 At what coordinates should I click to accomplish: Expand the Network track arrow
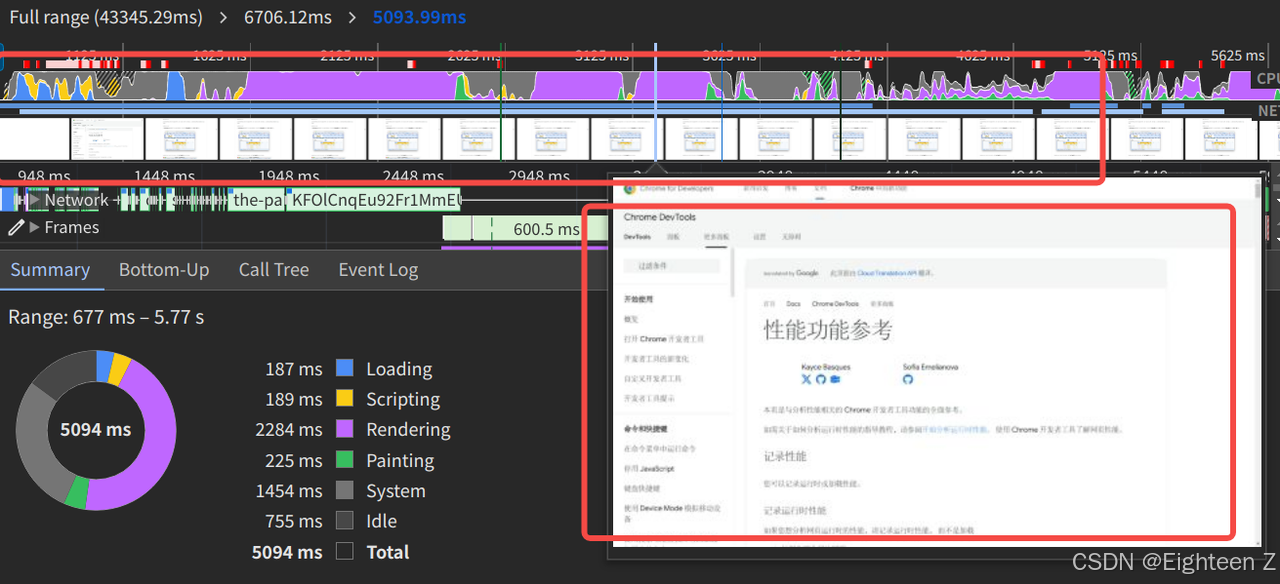click(34, 200)
